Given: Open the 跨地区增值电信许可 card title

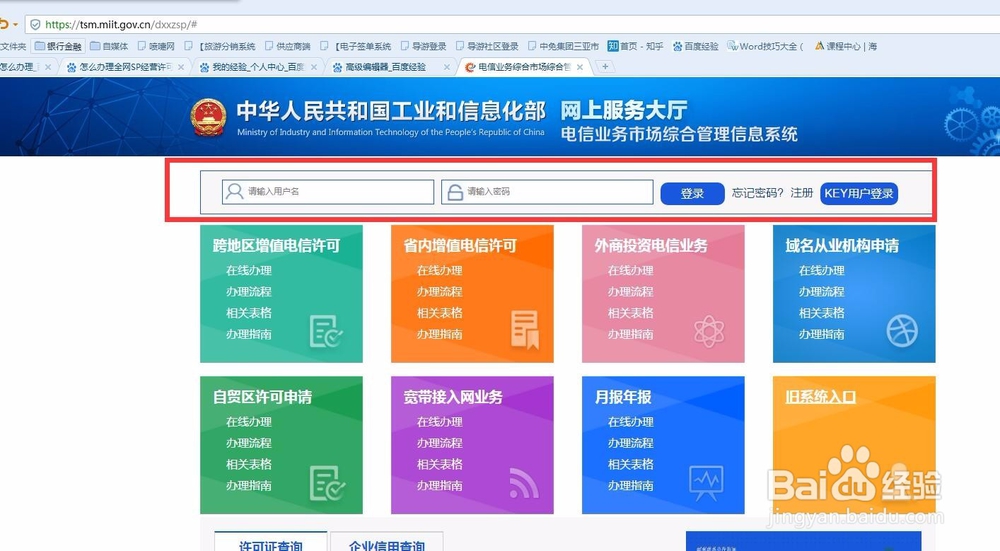Looking at the screenshot, I should tap(276, 246).
